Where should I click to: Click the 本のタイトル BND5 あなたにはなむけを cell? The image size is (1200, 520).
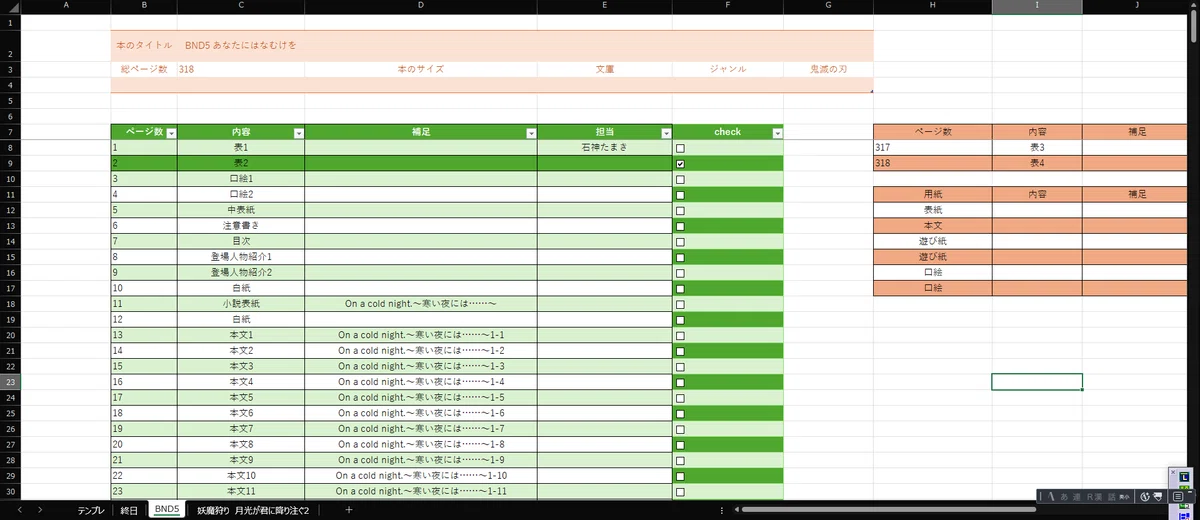tap(492, 45)
